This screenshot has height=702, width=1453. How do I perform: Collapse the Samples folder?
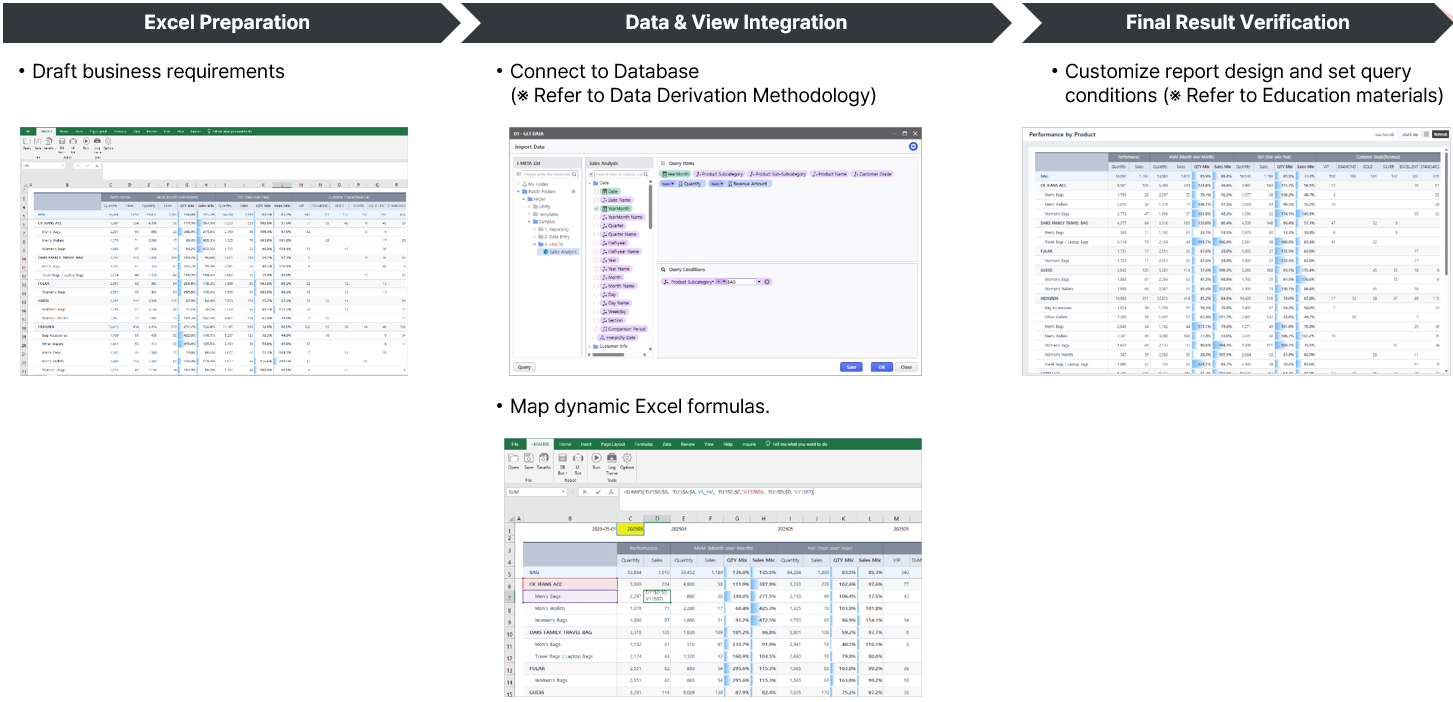click(x=529, y=222)
